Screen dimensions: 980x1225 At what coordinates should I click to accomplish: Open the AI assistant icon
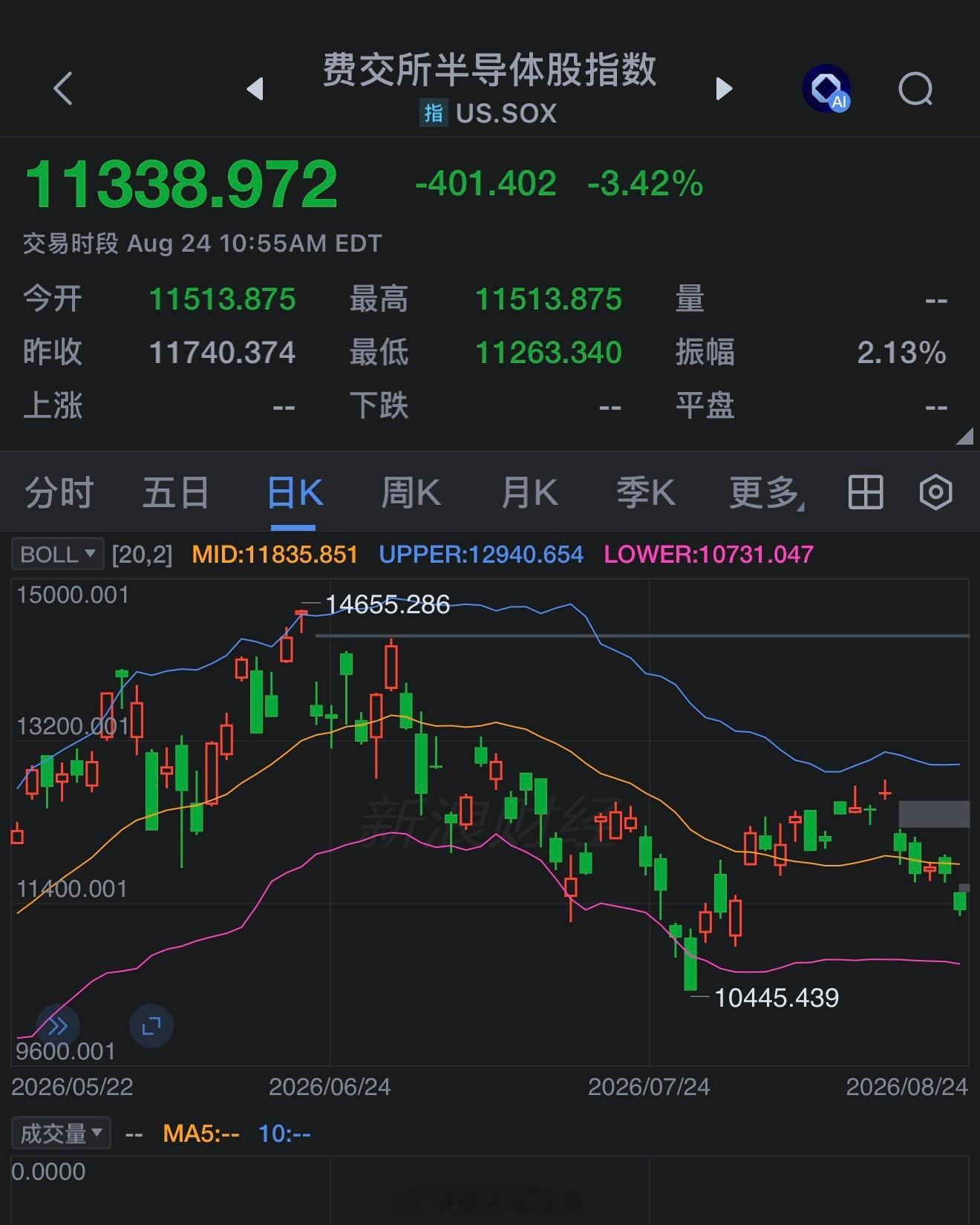coord(826,89)
